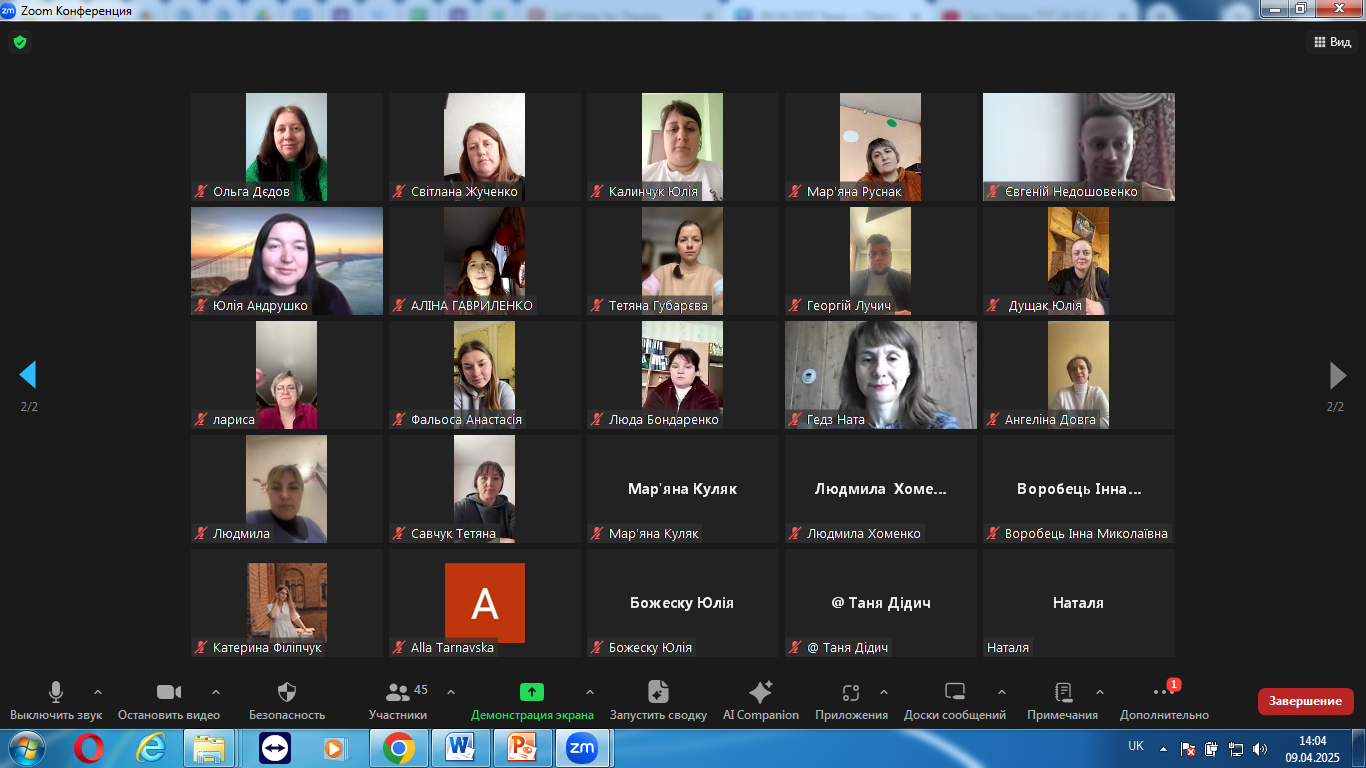Click the red Завершение button

point(1305,701)
